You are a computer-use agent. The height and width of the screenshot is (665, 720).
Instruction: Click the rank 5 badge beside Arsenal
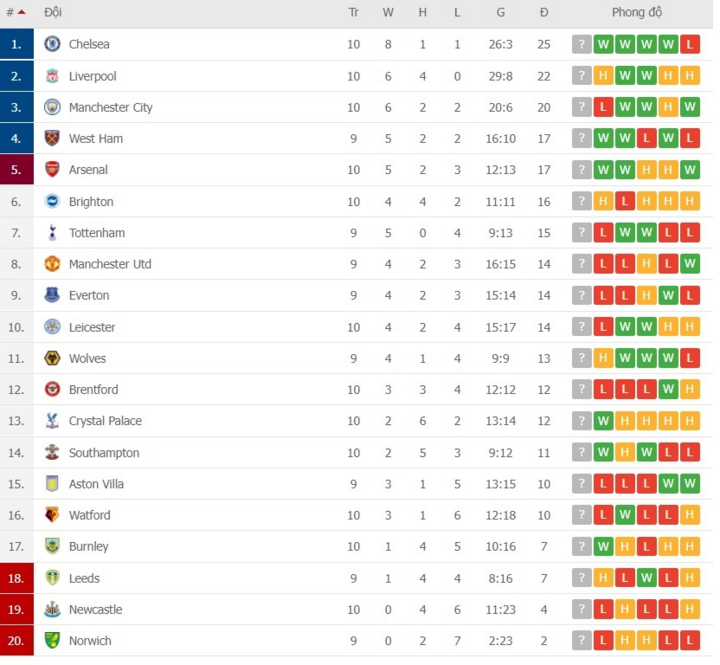16,170
